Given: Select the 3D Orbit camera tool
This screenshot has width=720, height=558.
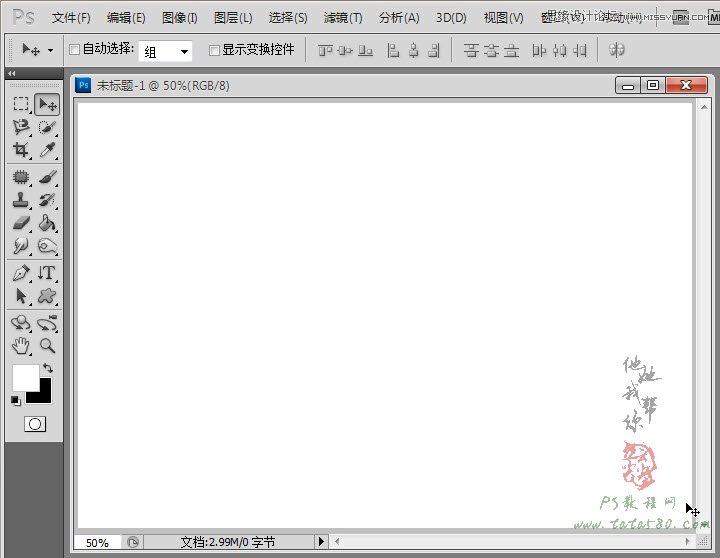Looking at the screenshot, I should pyautogui.click(x=47, y=323).
